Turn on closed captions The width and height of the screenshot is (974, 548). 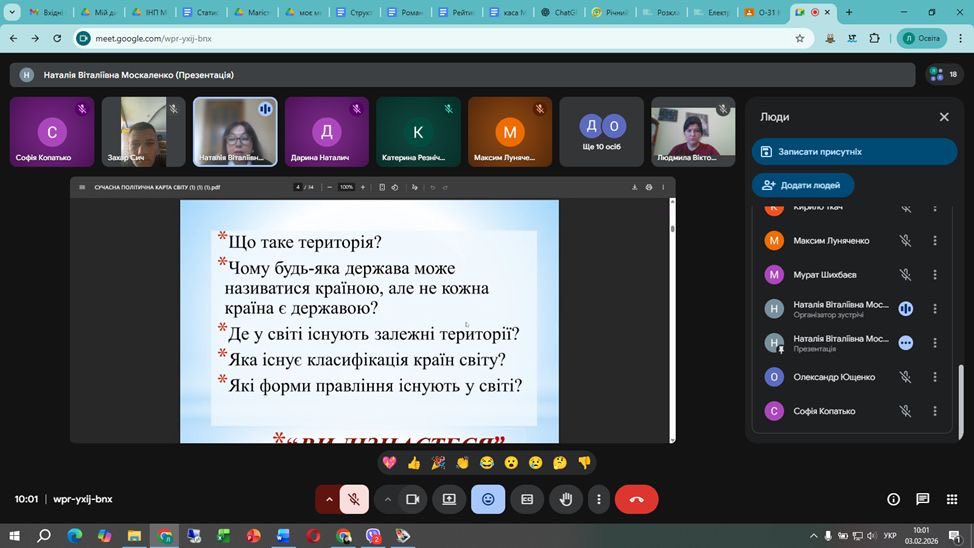pyautogui.click(x=527, y=499)
